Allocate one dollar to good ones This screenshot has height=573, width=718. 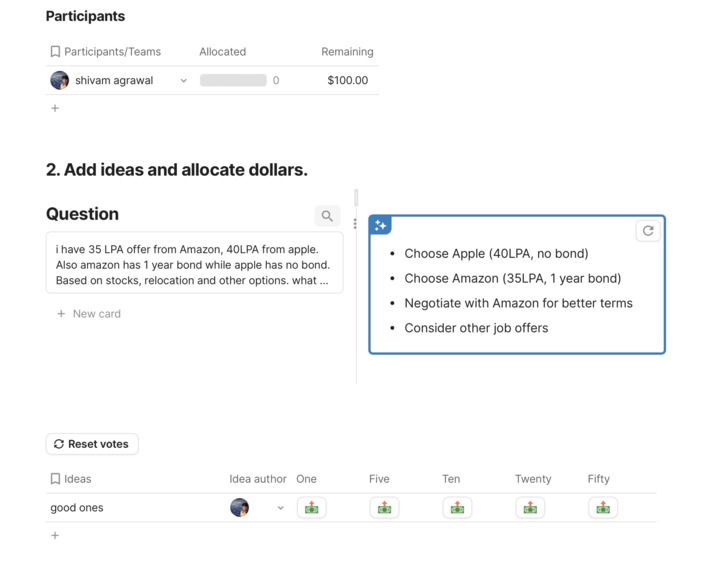coord(311,508)
